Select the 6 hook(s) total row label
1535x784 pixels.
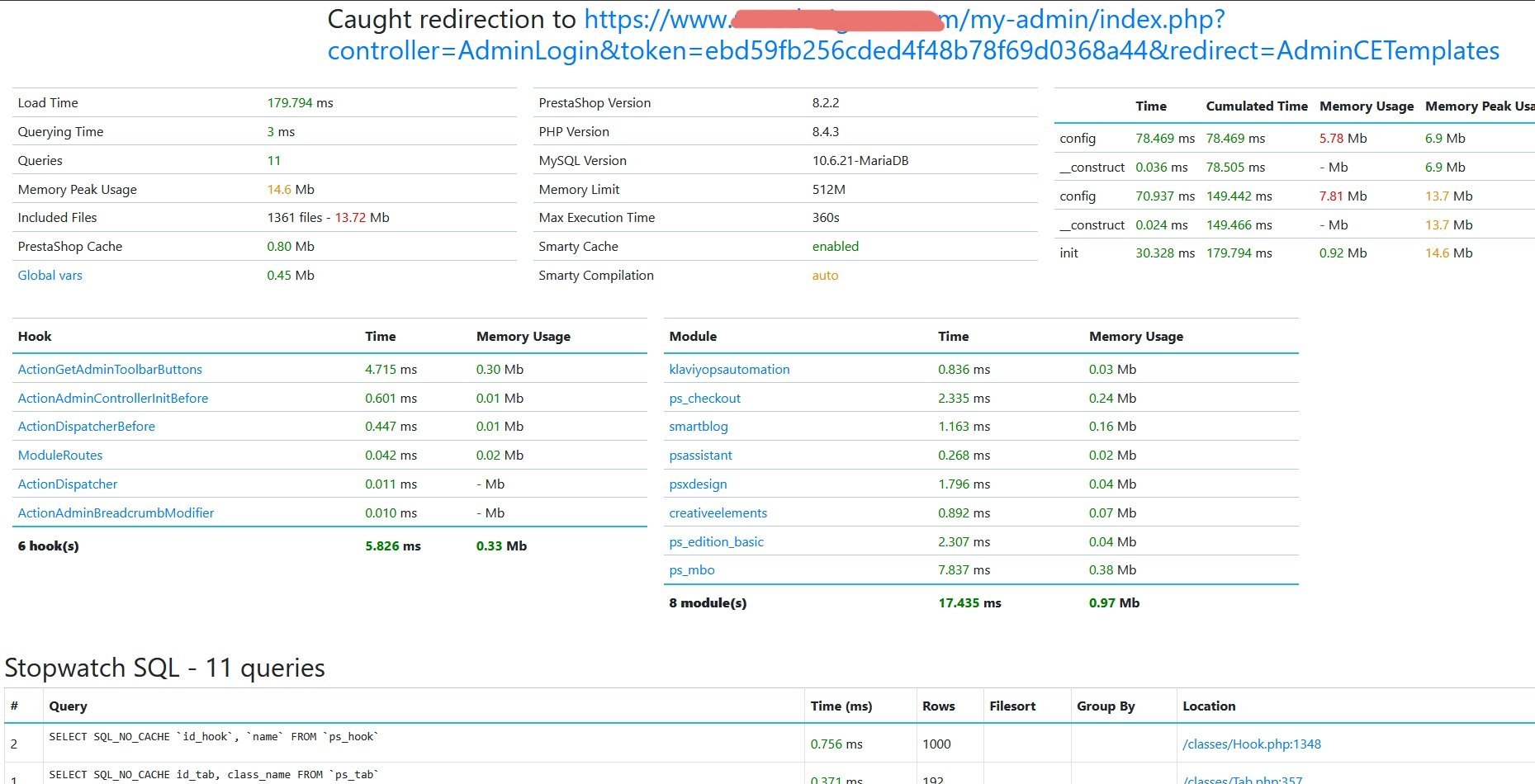tap(49, 546)
